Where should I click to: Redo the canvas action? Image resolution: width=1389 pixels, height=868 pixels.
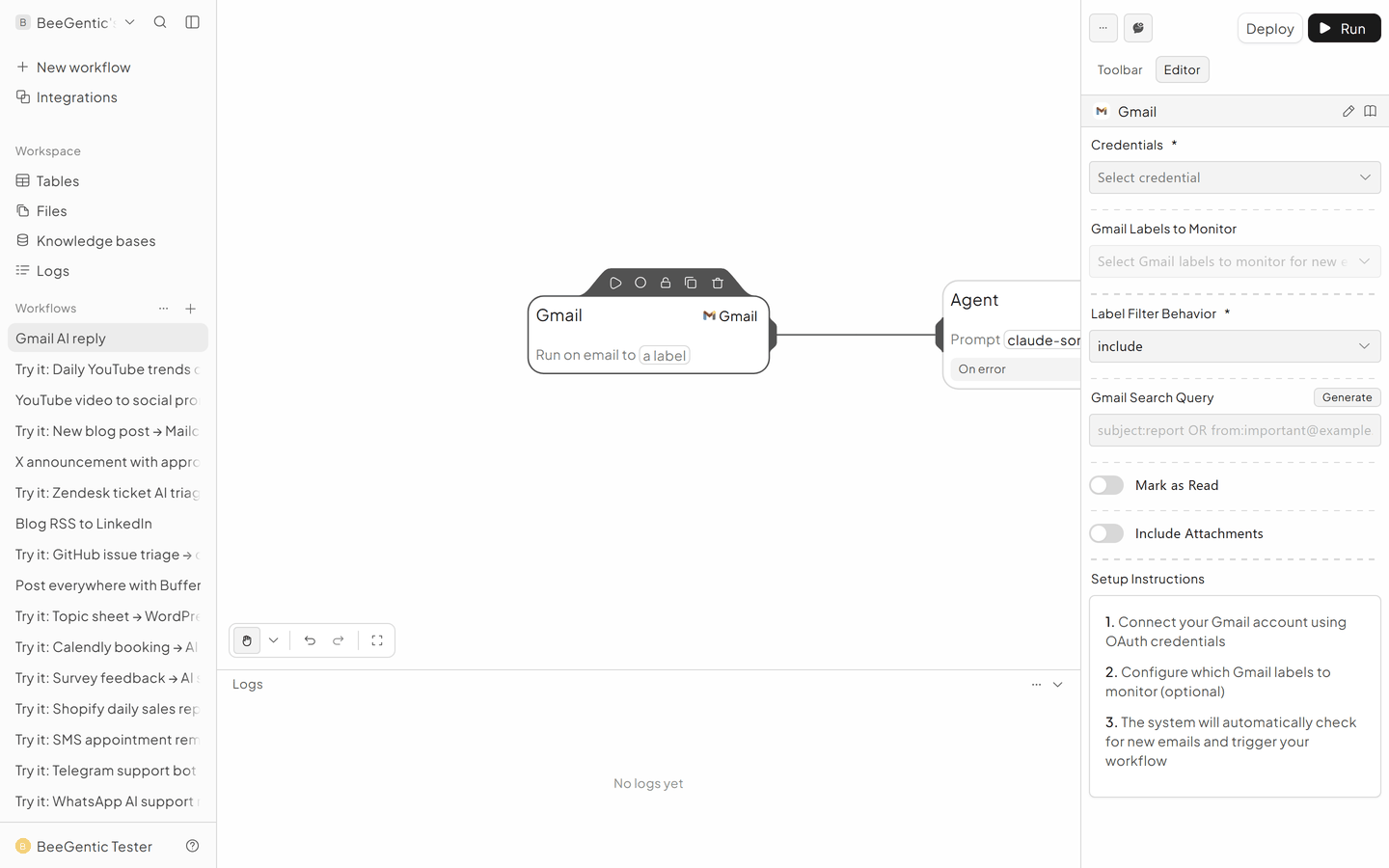[x=339, y=640]
